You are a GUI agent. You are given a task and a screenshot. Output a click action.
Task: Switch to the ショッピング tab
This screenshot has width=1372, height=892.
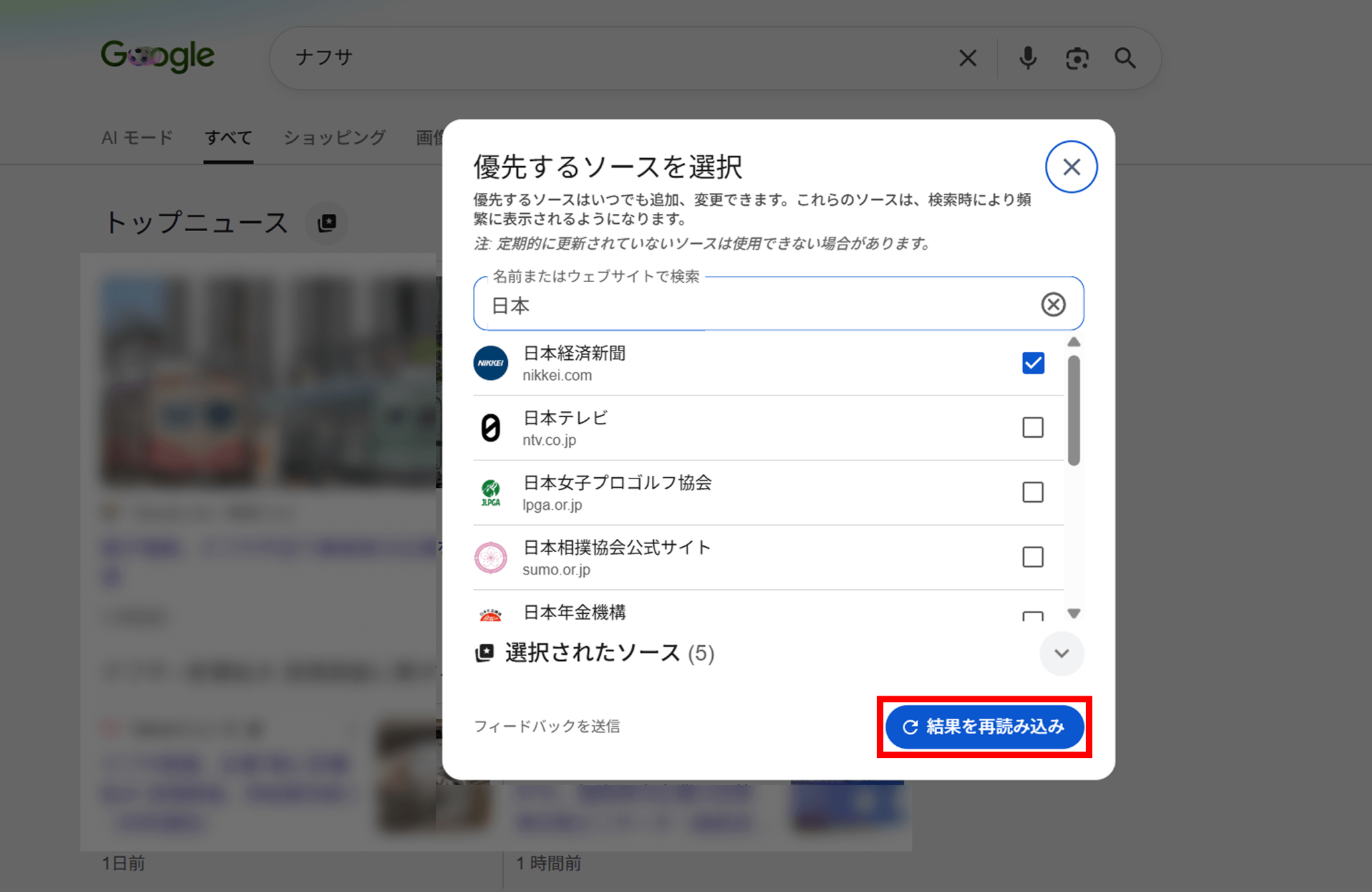(334, 138)
